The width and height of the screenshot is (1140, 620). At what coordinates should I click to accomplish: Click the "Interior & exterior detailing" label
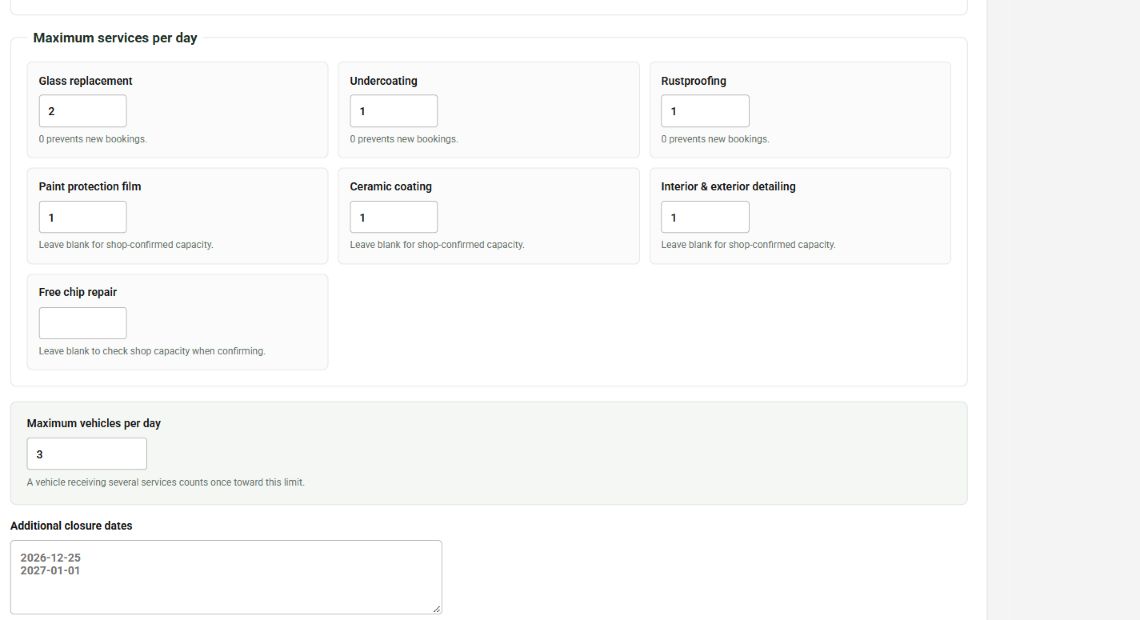[728, 186]
